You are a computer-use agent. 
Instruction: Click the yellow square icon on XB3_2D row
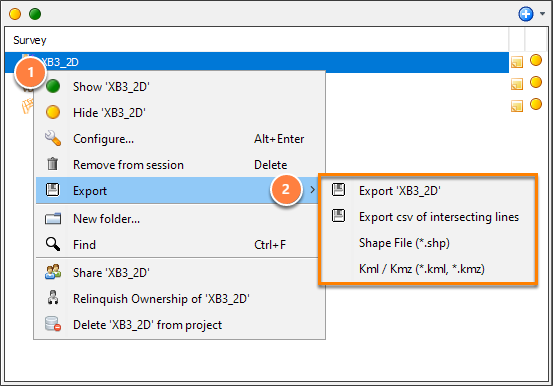click(x=517, y=62)
